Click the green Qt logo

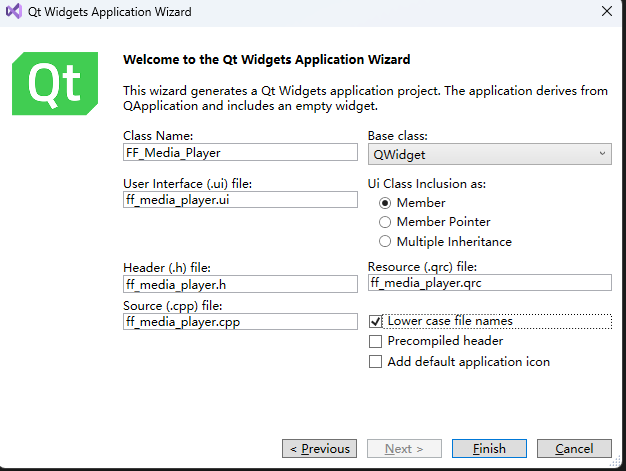pyautogui.click(x=55, y=83)
